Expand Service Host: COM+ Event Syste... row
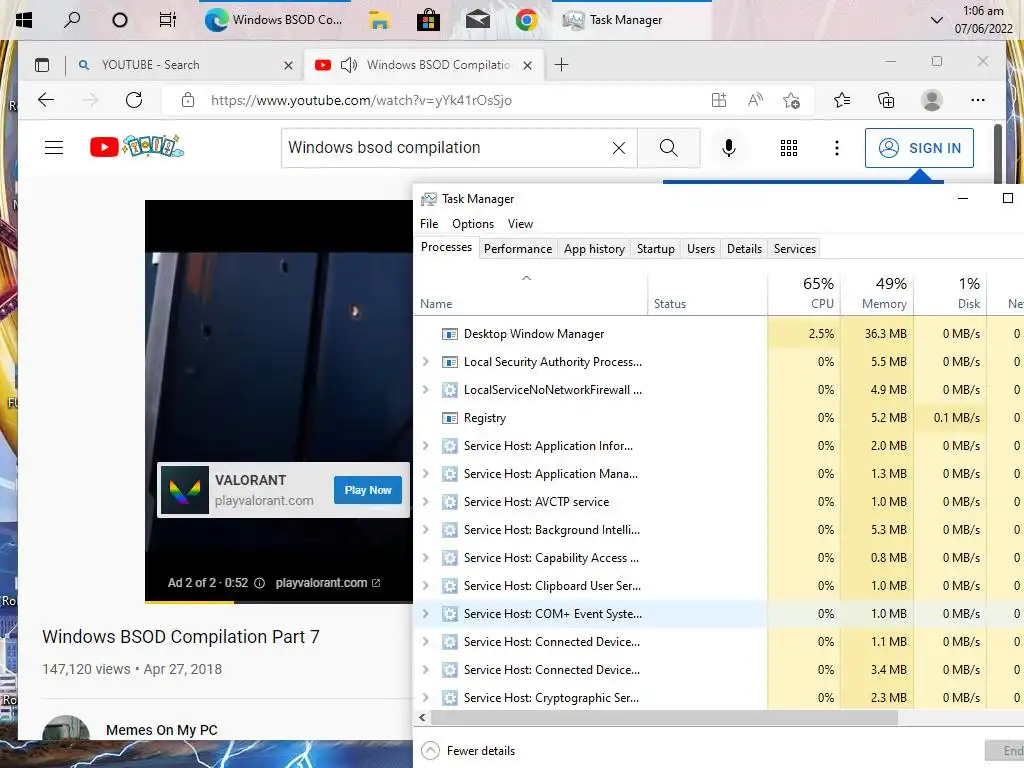The height and width of the screenshot is (768, 1024). pyautogui.click(x=426, y=614)
